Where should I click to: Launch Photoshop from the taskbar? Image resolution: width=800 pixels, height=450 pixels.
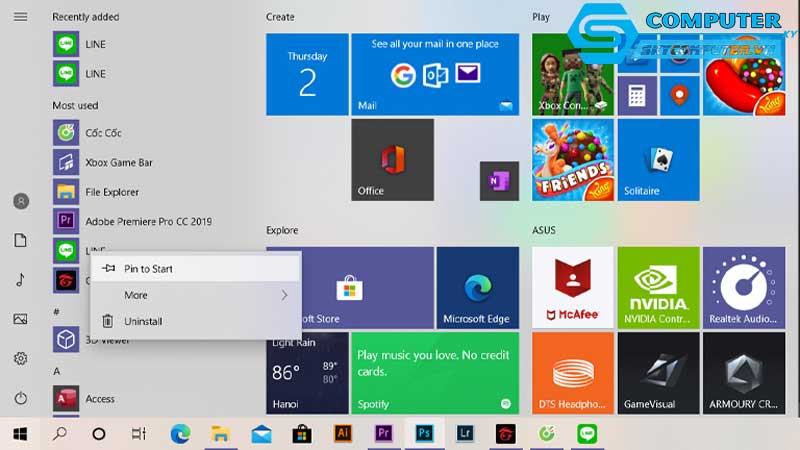point(424,433)
